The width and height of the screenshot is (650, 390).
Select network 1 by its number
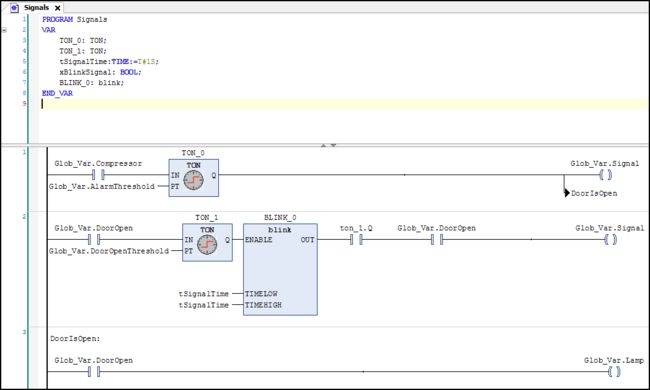coord(24,152)
